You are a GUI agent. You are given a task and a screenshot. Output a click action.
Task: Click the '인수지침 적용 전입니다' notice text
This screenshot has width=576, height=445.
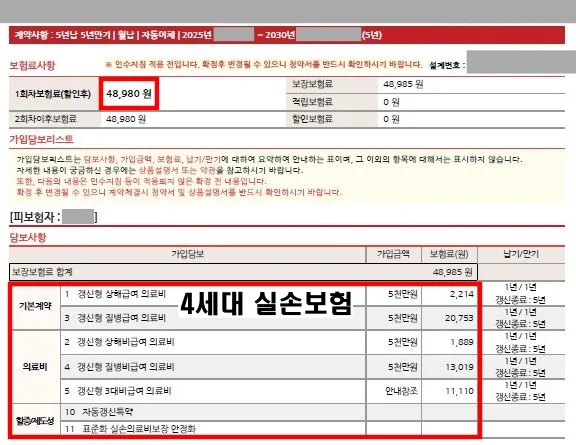263,65
